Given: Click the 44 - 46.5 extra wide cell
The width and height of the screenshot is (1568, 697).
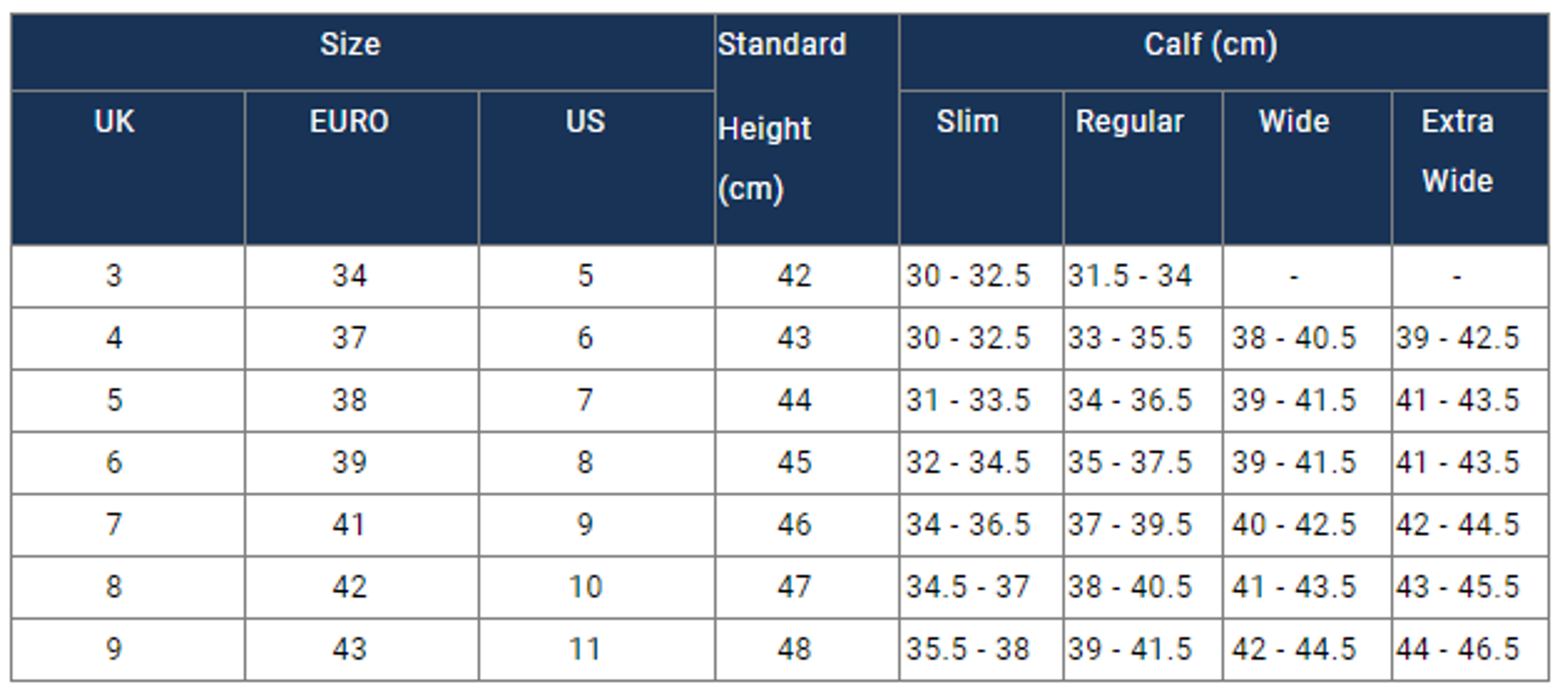Looking at the screenshot, I should click(x=1457, y=649).
